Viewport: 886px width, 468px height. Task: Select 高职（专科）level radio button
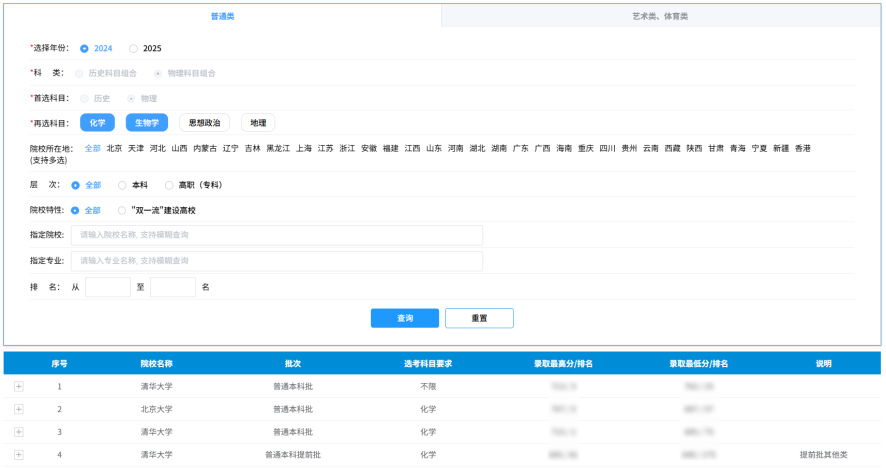[169, 185]
